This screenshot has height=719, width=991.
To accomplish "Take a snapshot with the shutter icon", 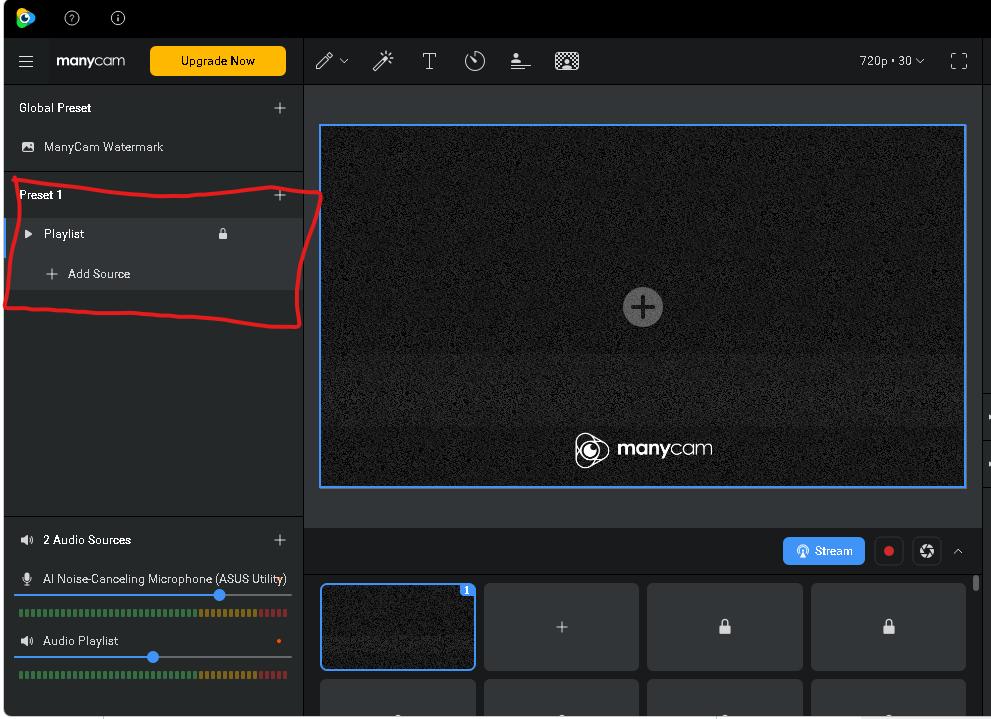I will pos(927,551).
